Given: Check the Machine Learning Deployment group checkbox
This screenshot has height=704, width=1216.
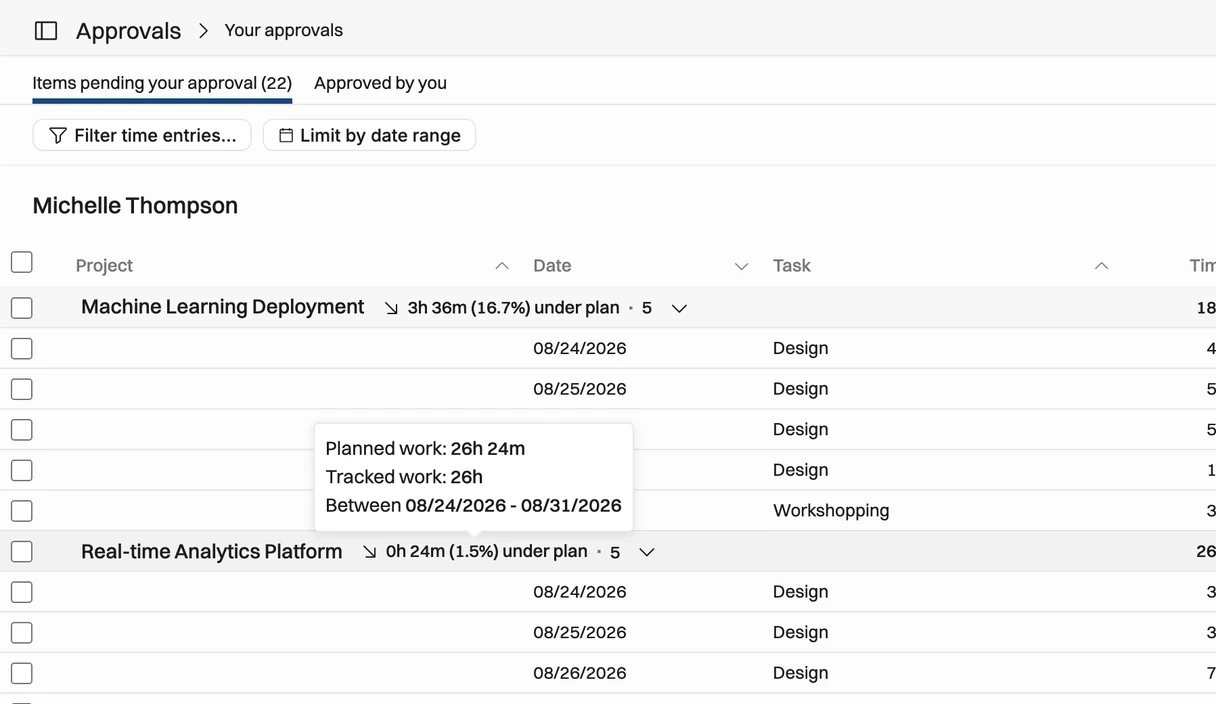Looking at the screenshot, I should [22, 308].
